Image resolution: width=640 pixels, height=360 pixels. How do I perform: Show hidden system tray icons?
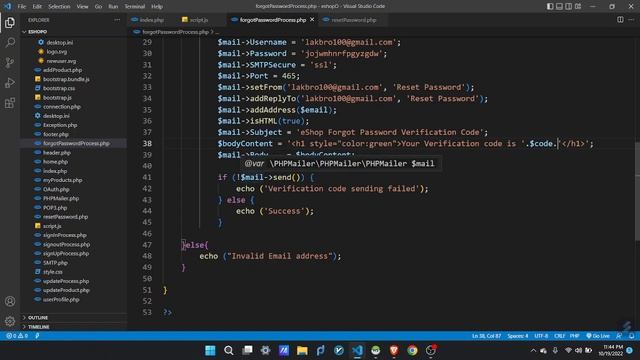533,351
